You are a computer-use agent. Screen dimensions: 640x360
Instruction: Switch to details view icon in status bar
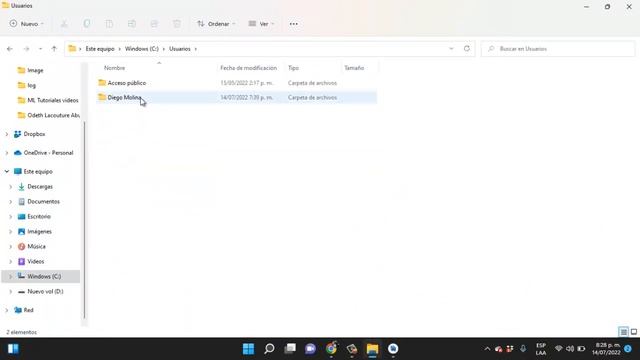pos(623,332)
